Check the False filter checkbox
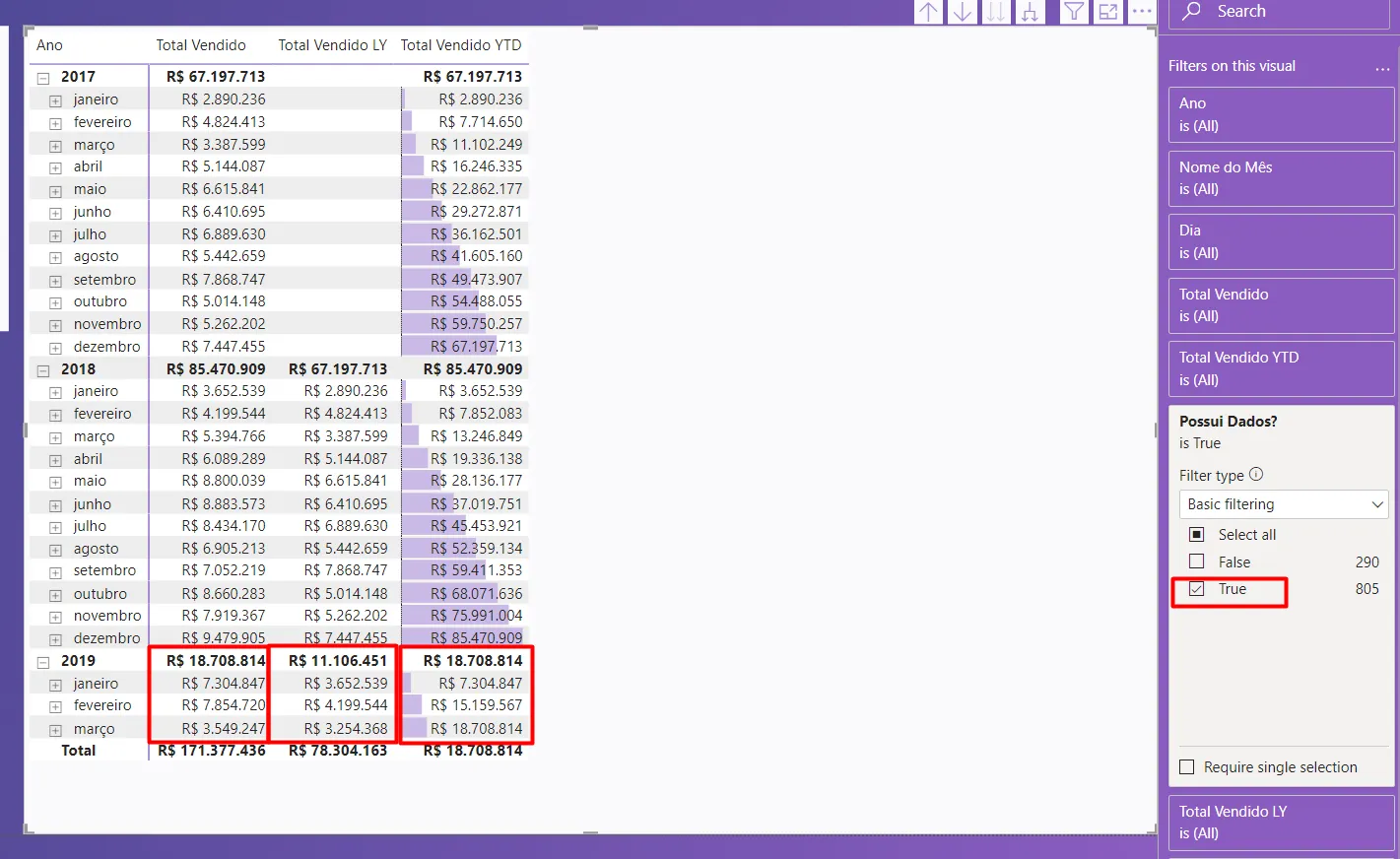This screenshot has height=859, width=1400. (x=1196, y=562)
